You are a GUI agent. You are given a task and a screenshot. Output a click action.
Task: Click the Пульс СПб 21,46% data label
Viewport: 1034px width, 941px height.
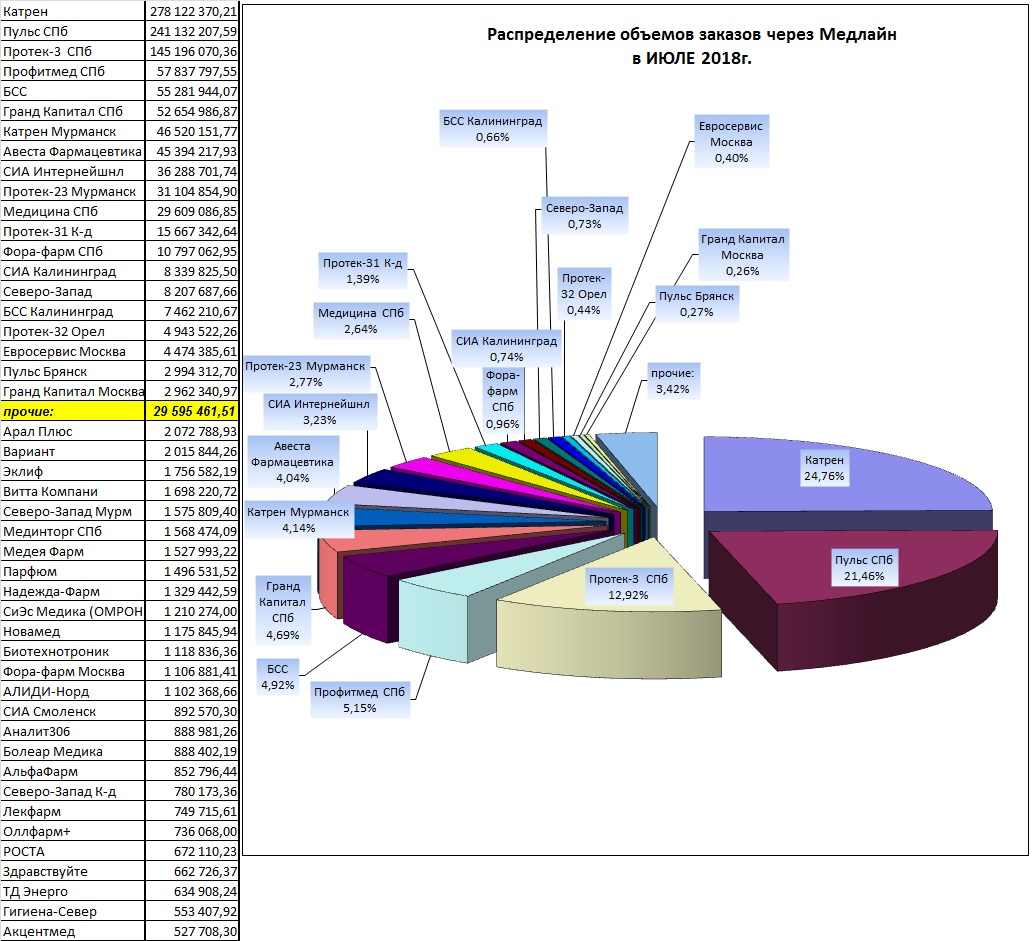tap(864, 568)
